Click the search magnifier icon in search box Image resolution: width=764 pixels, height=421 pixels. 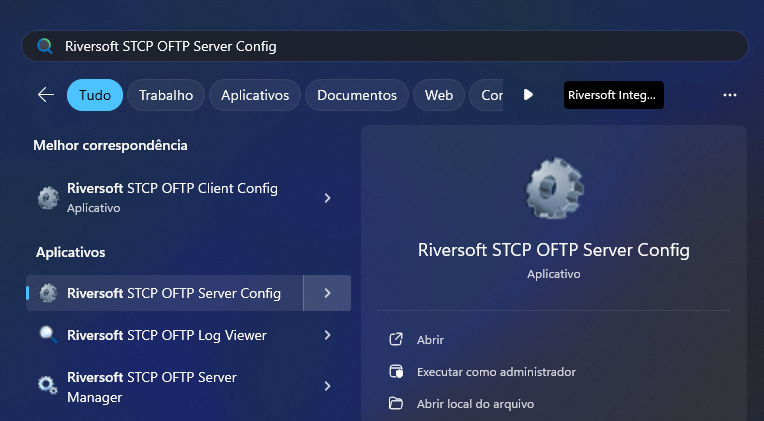pyautogui.click(x=45, y=46)
